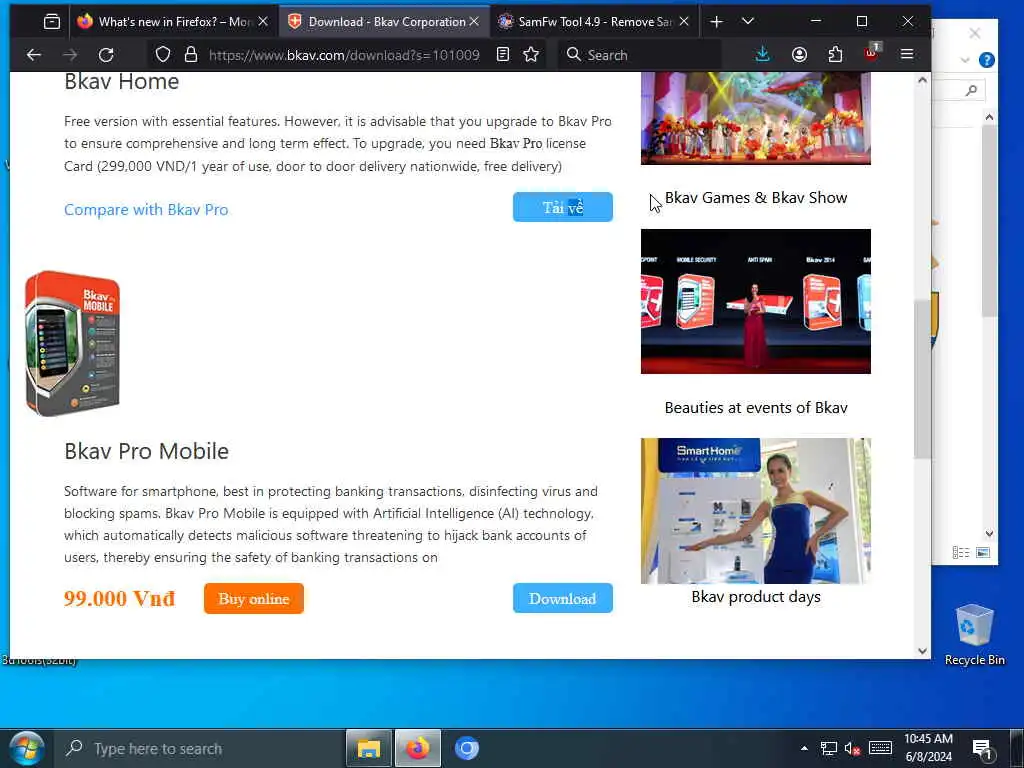Screen dimensions: 1024x768
Task: Click the Bkav Home heading
Action: (x=121, y=82)
